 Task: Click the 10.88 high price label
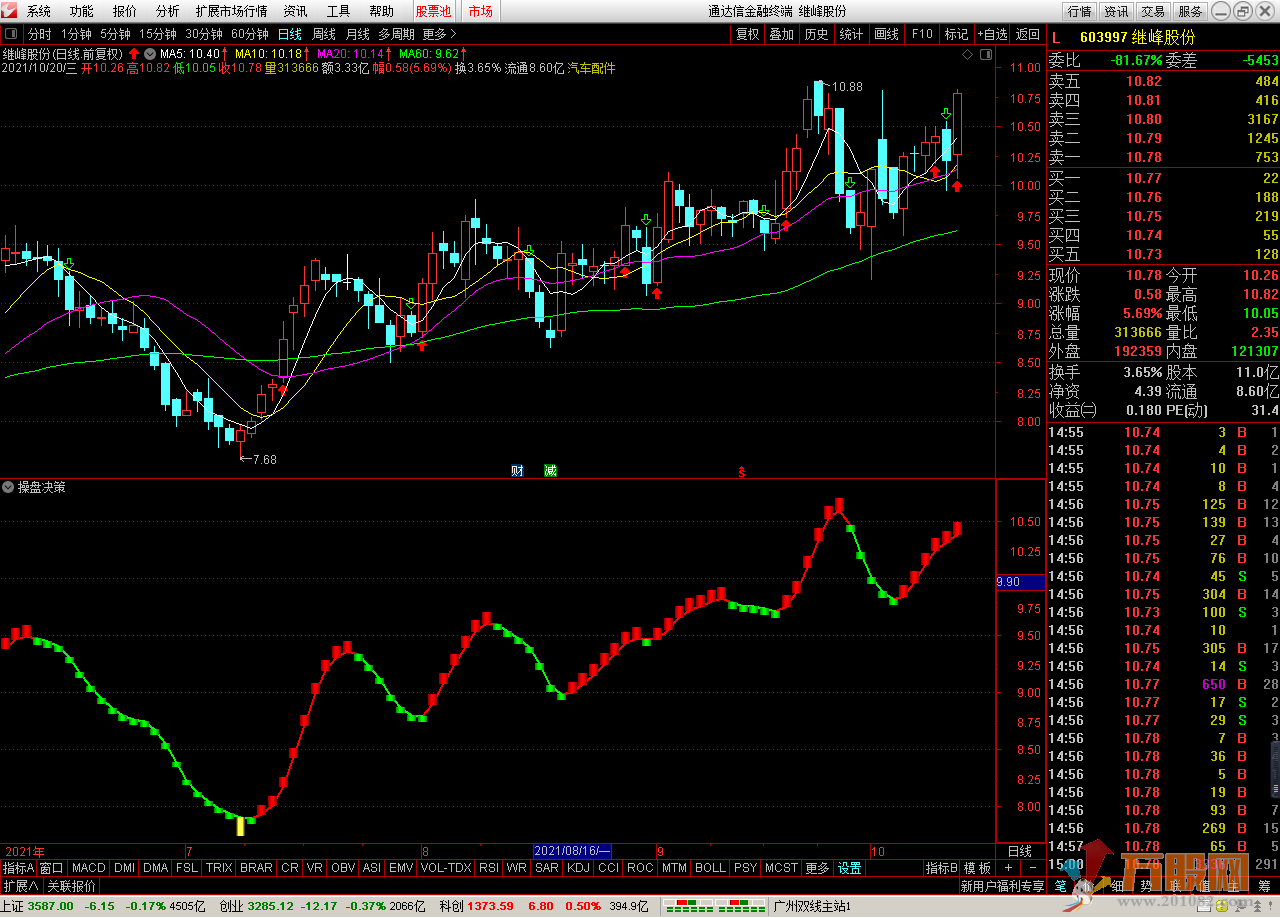[x=846, y=87]
